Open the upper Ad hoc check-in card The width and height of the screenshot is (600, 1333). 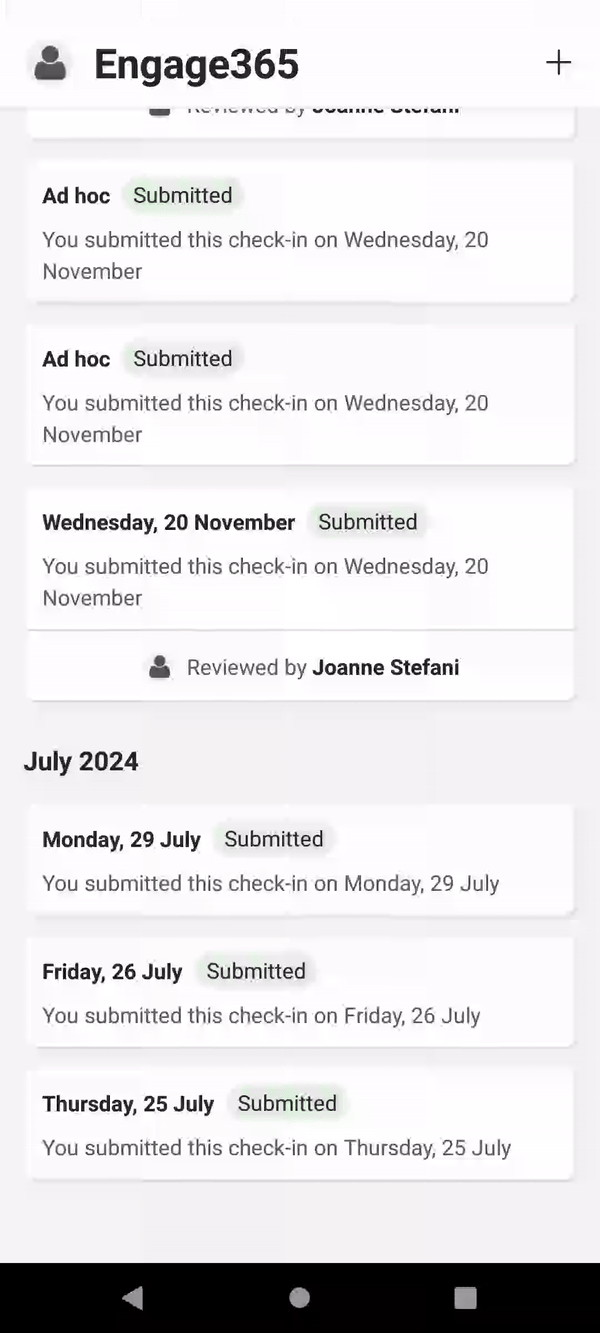point(300,232)
